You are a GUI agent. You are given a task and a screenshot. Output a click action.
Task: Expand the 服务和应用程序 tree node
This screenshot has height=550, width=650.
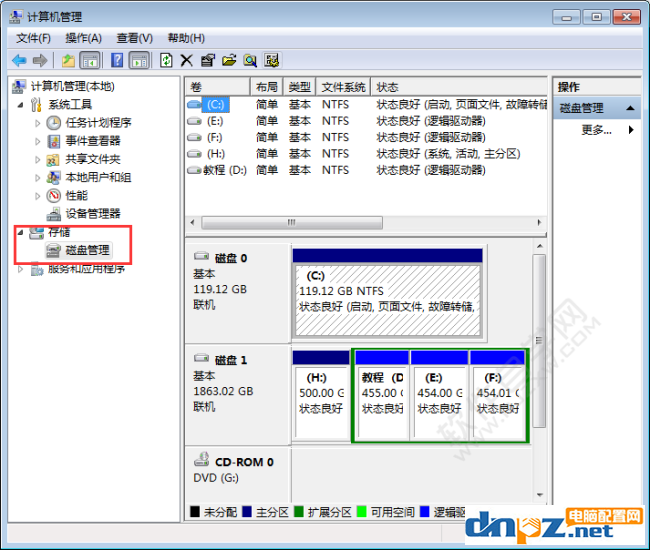click(x=20, y=269)
